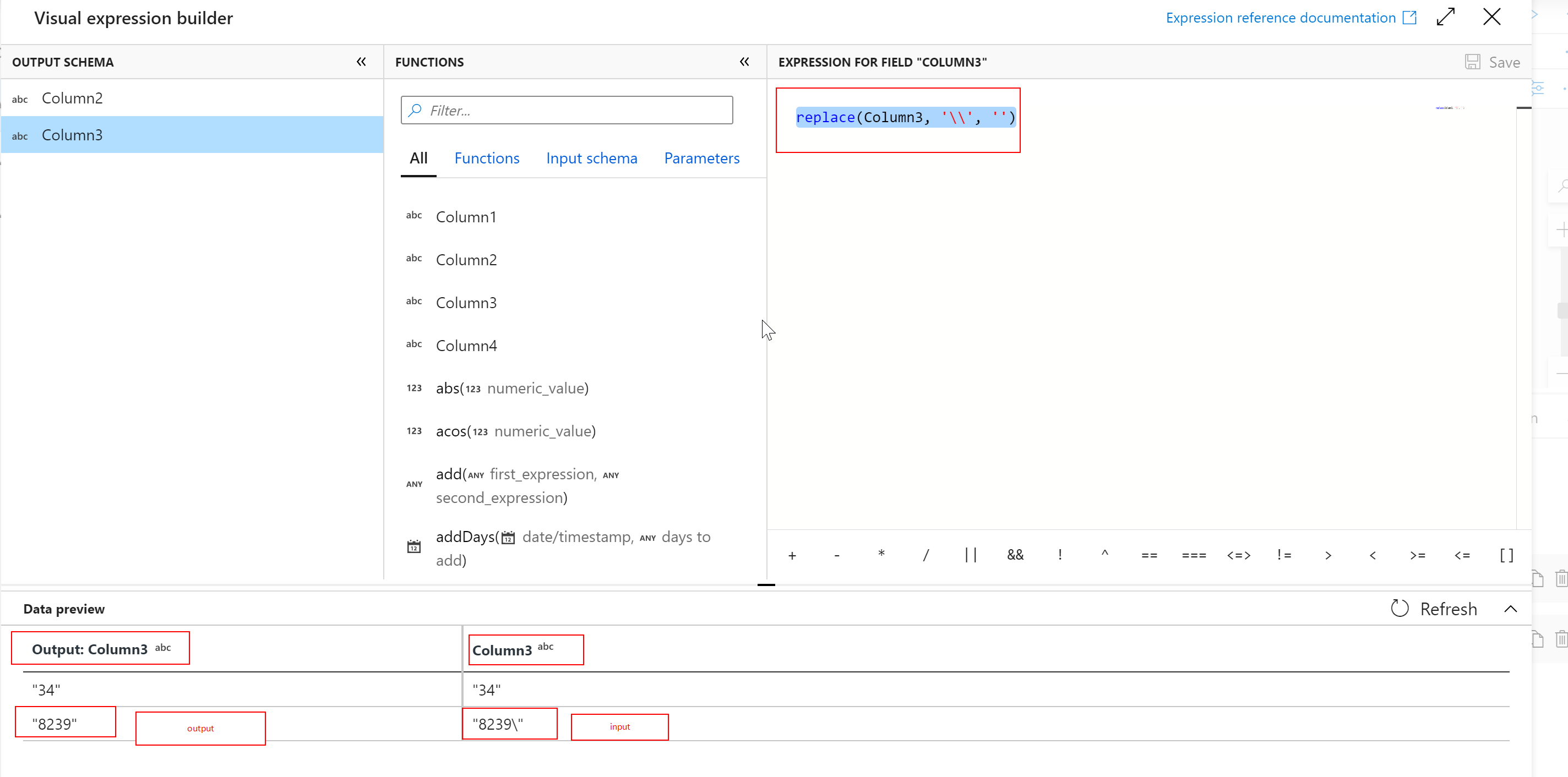Insert the == equality operator
The image size is (1568, 777).
(1149, 555)
